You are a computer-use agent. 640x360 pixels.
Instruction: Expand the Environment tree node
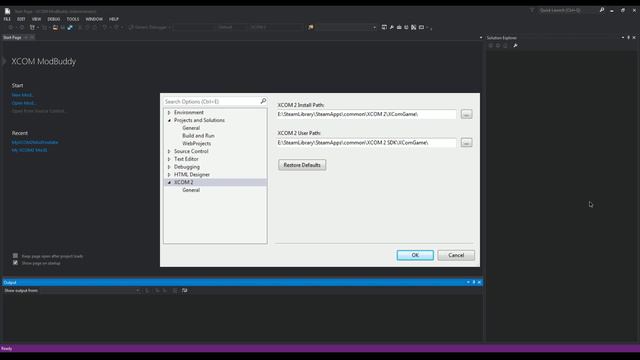169,112
